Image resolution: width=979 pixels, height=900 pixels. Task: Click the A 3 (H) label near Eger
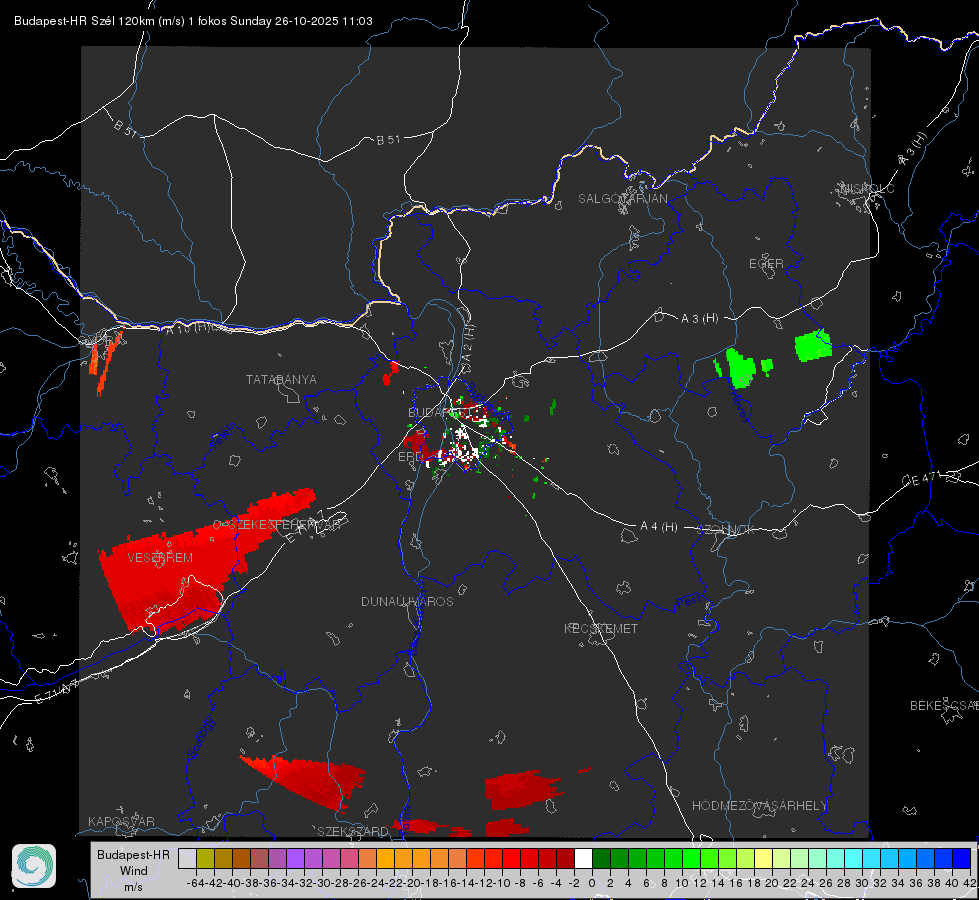tap(699, 319)
